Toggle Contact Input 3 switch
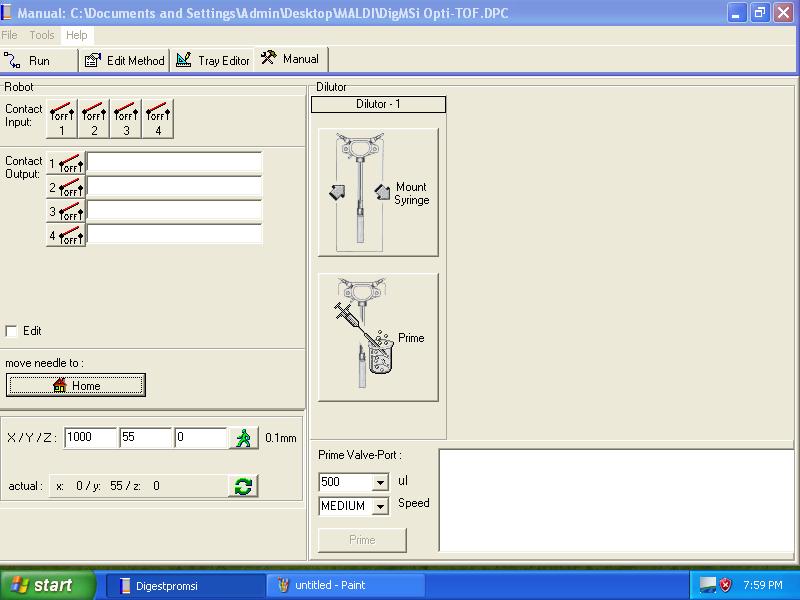 [126, 118]
